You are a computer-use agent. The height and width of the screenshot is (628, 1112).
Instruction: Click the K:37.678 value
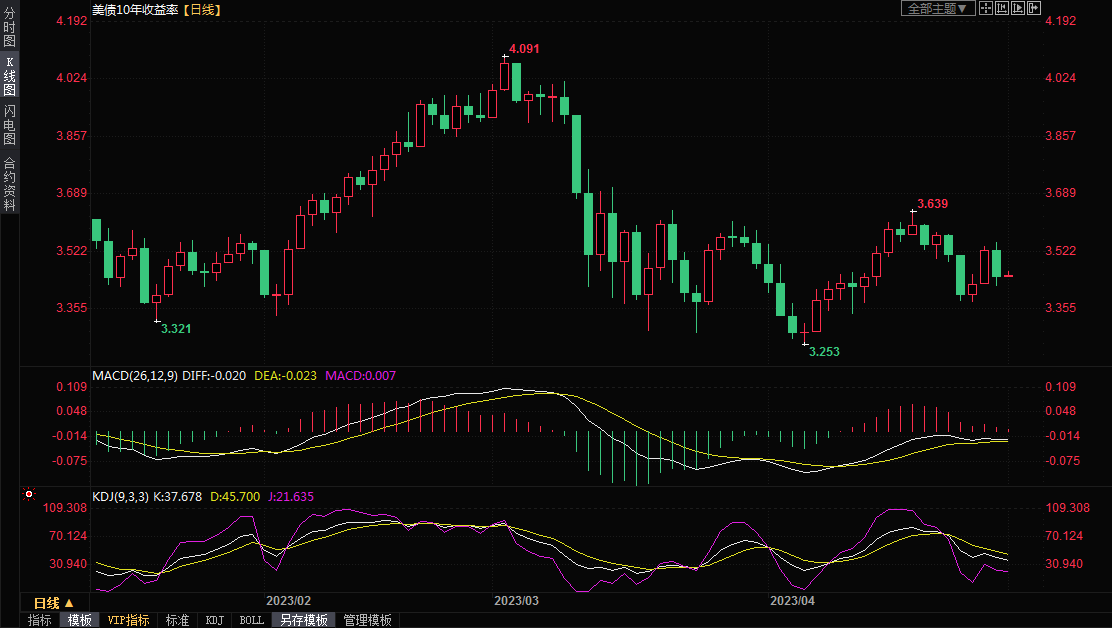click(177, 497)
